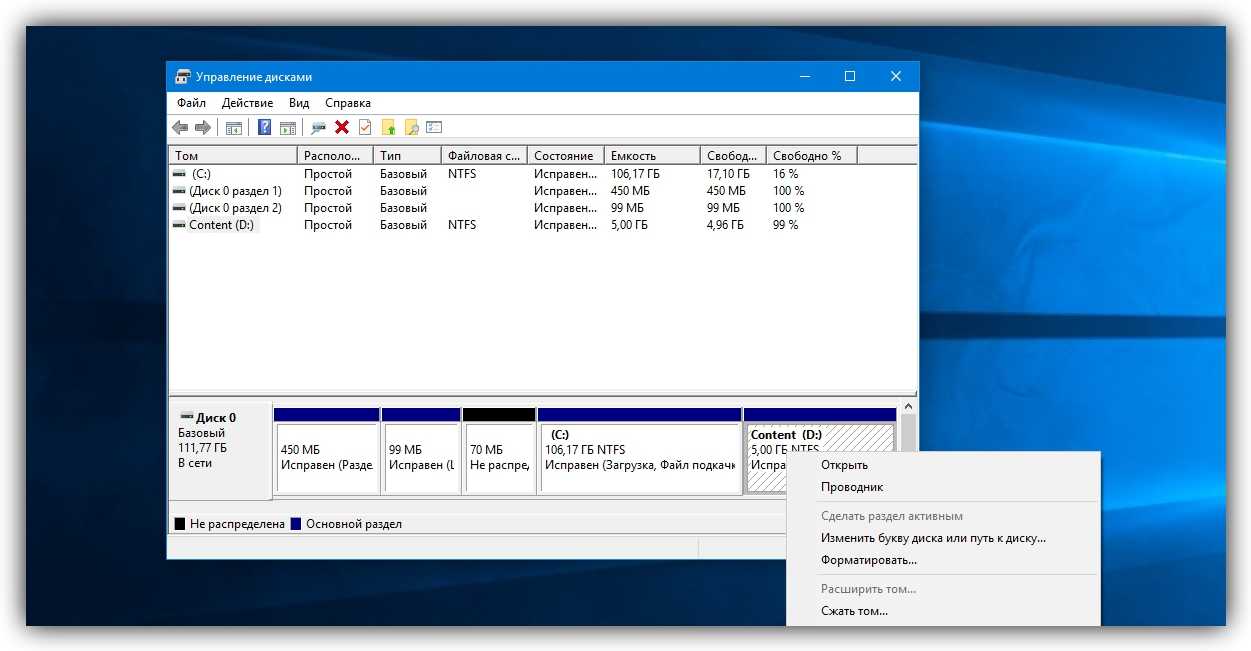Select the 70 МБ unallocated block
This screenshot has width=1251, height=651.
point(499,450)
